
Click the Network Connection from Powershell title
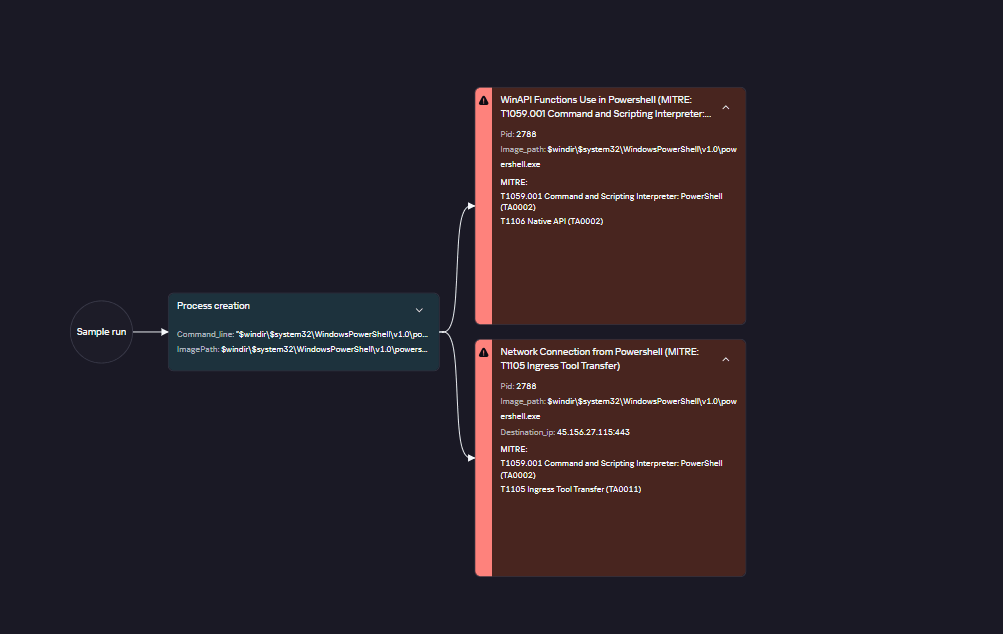pos(600,359)
